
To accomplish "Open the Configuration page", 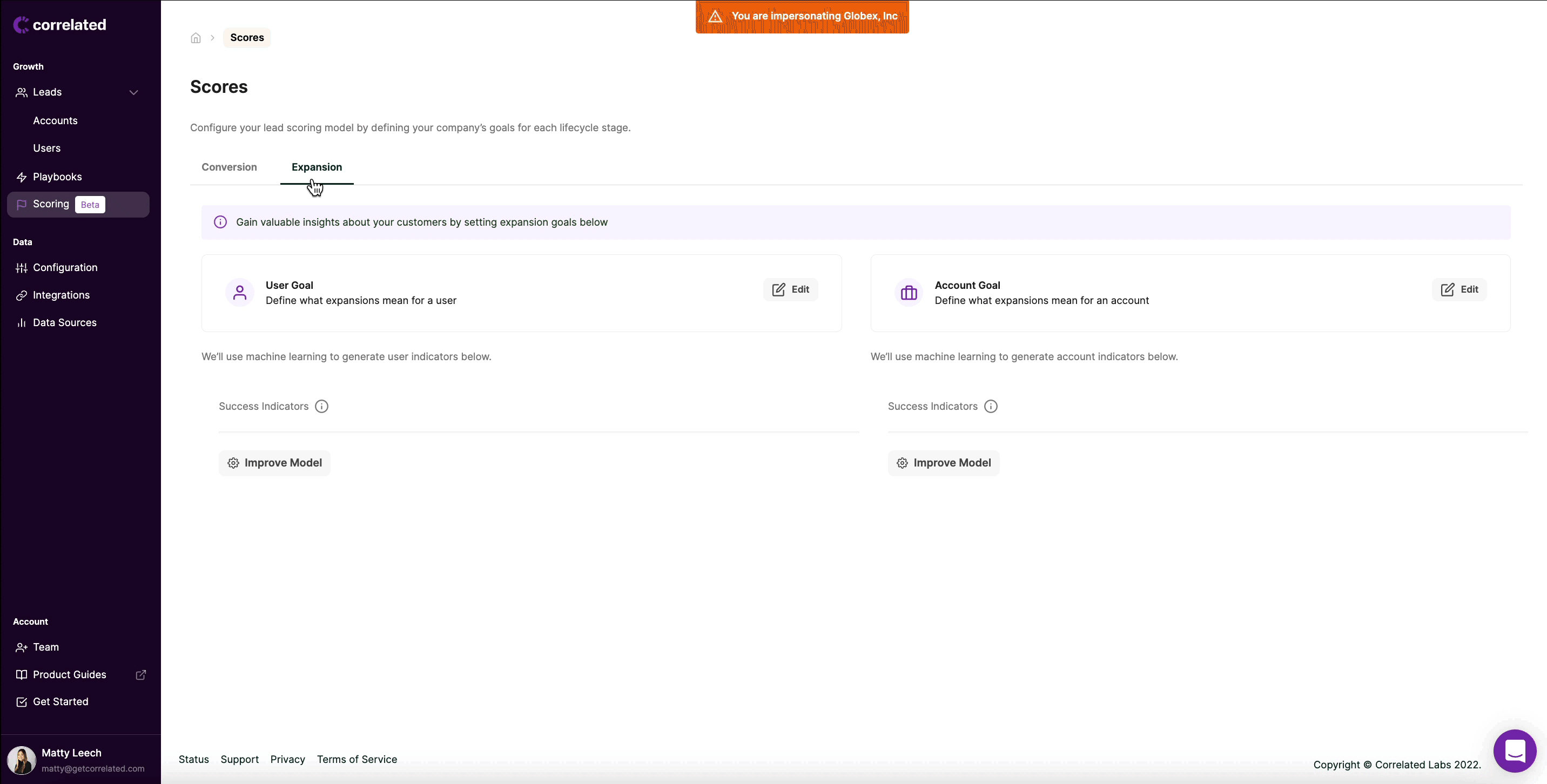I will tap(65, 268).
